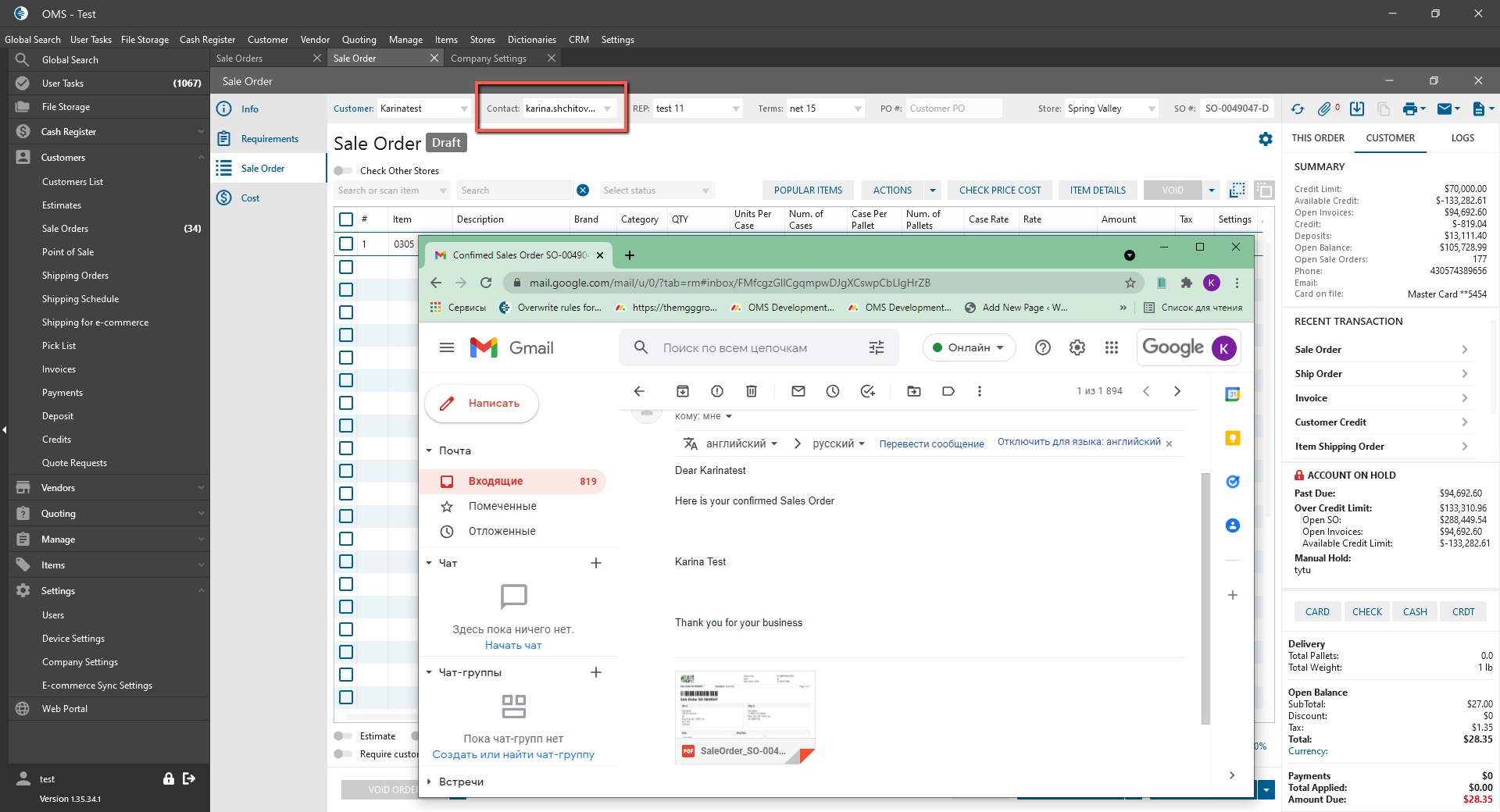This screenshot has width=1500, height=812.
Task: Click the print order icon
Action: (1409, 109)
